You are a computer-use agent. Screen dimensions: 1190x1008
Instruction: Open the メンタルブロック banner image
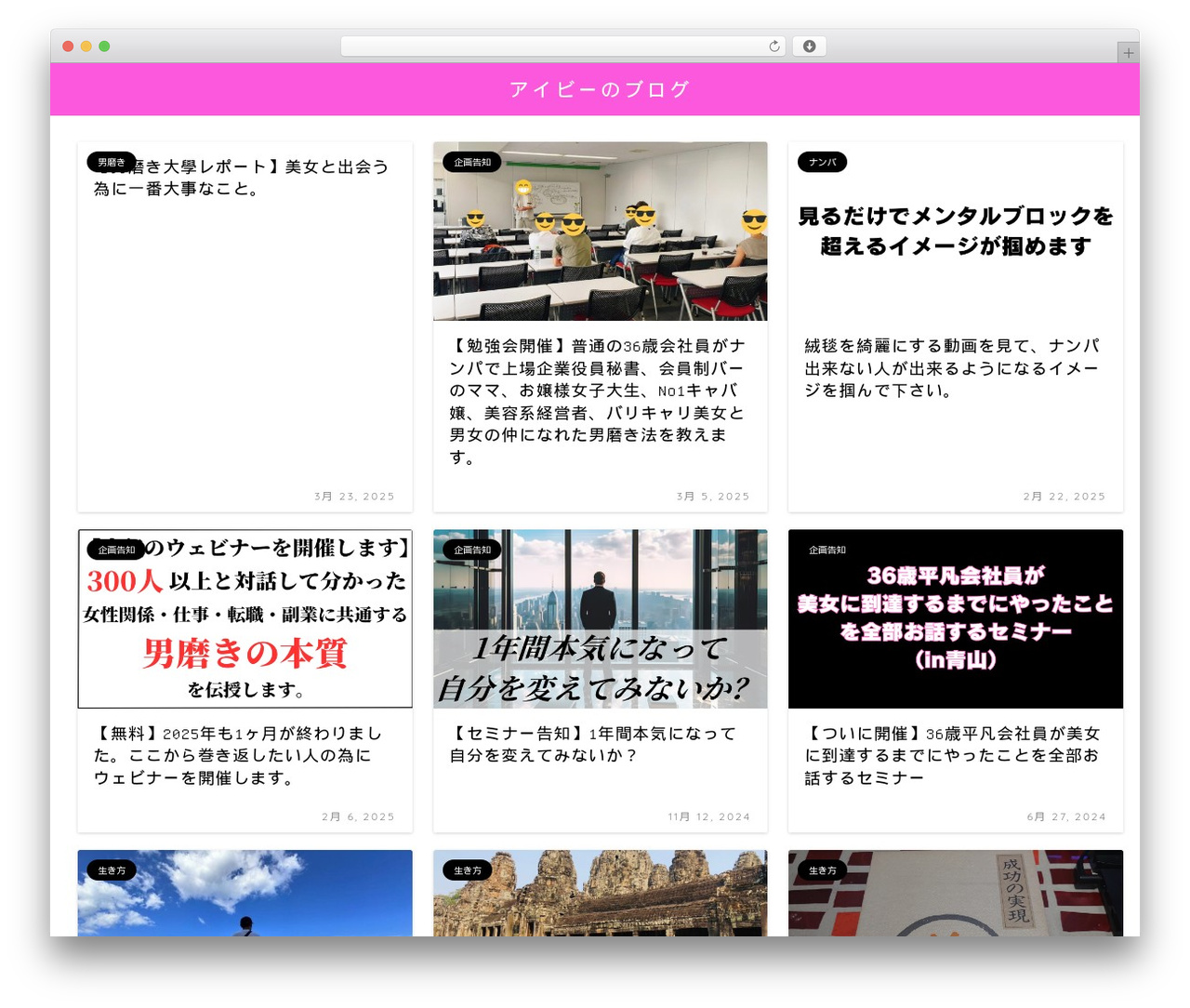(x=956, y=232)
